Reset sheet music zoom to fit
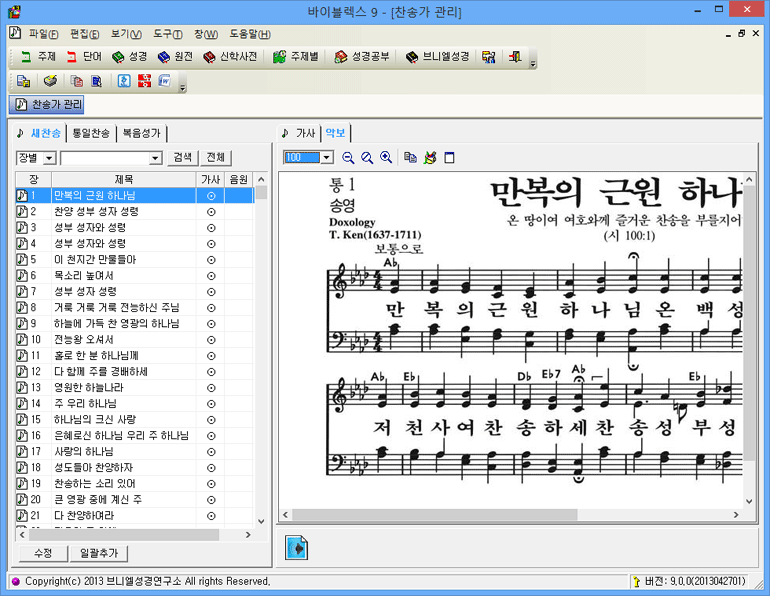This screenshot has height=596, width=770. (x=367, y=158)
